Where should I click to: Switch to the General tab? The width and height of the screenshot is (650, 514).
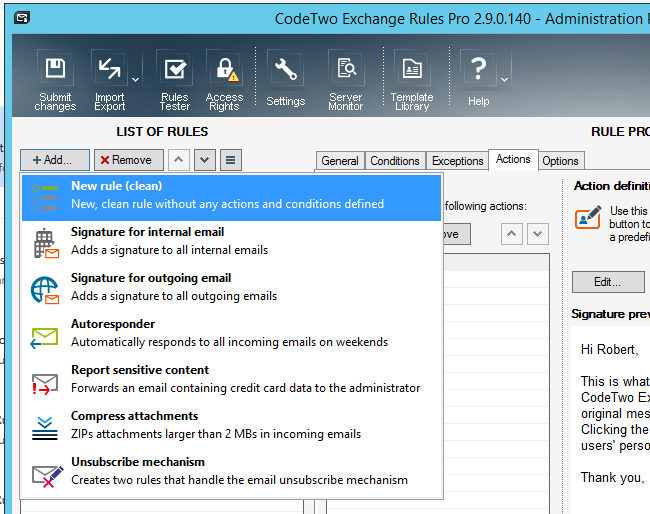tap(340, 161)
